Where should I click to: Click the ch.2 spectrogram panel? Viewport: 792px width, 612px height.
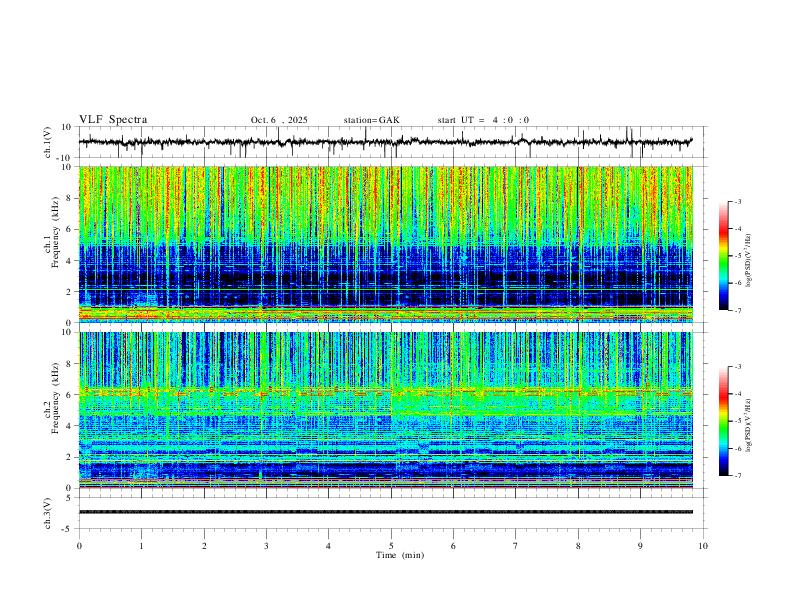pyautogui.click(x=385, y=410)
